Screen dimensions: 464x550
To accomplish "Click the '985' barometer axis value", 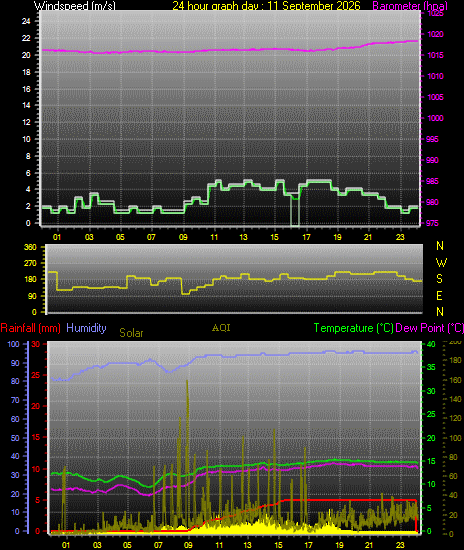I will coord(432,181).
